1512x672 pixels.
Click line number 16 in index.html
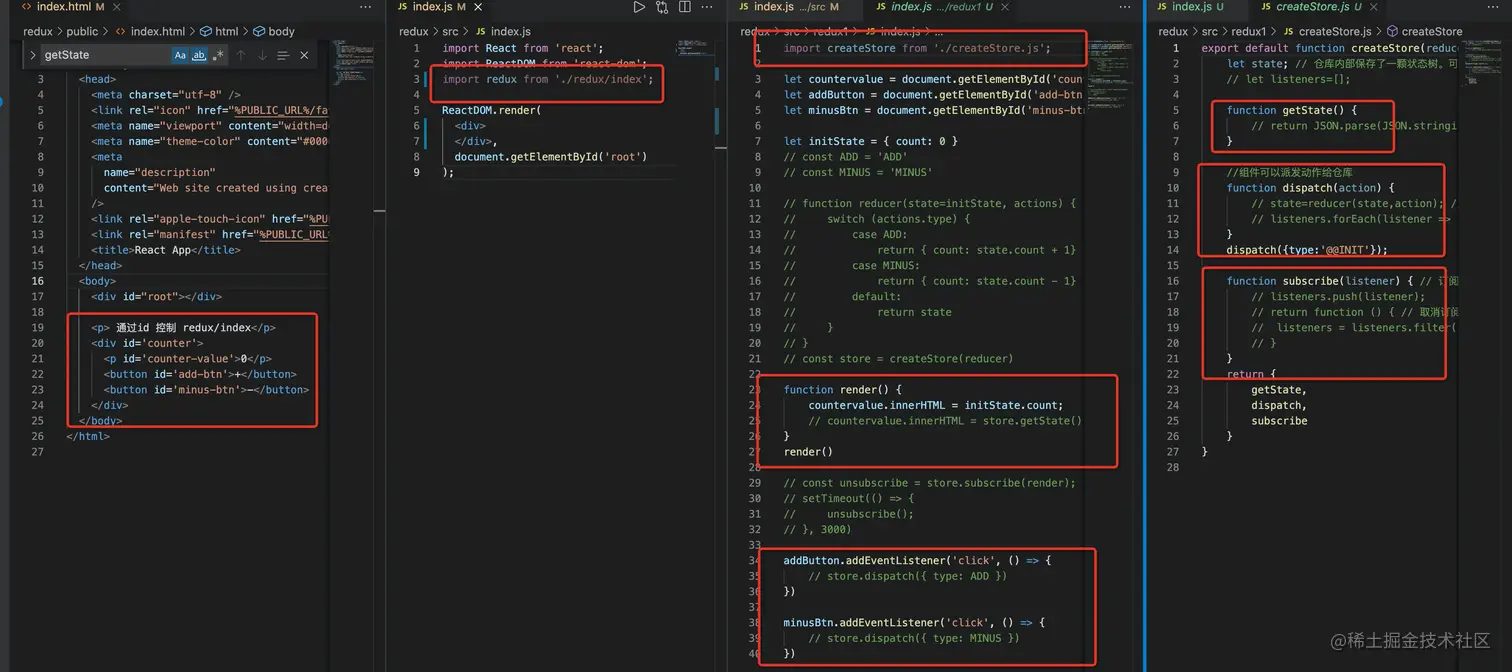click(x=38, y=281)
